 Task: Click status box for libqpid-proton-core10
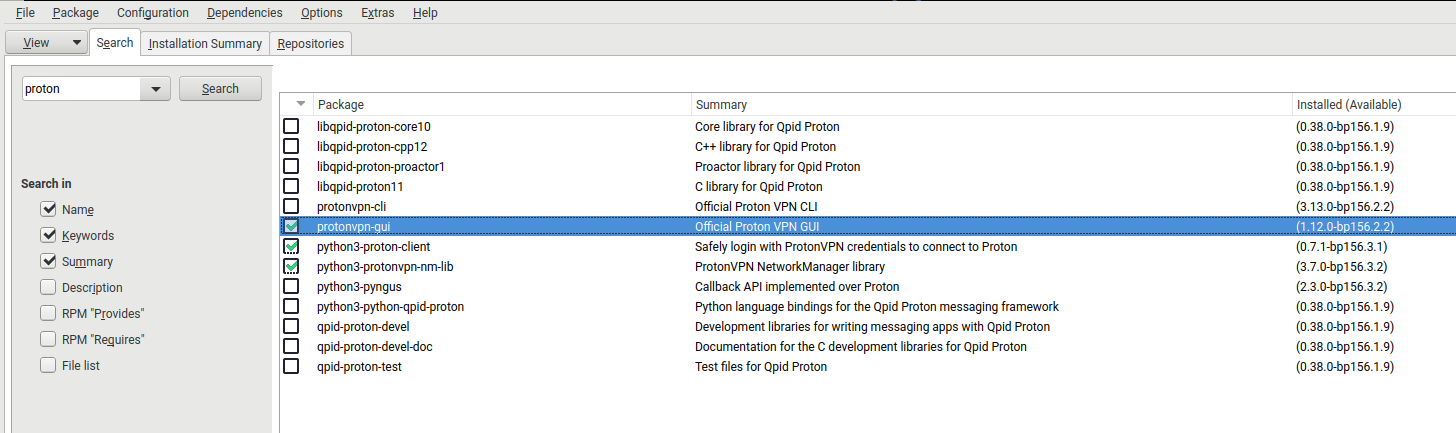tap(291, 126)
